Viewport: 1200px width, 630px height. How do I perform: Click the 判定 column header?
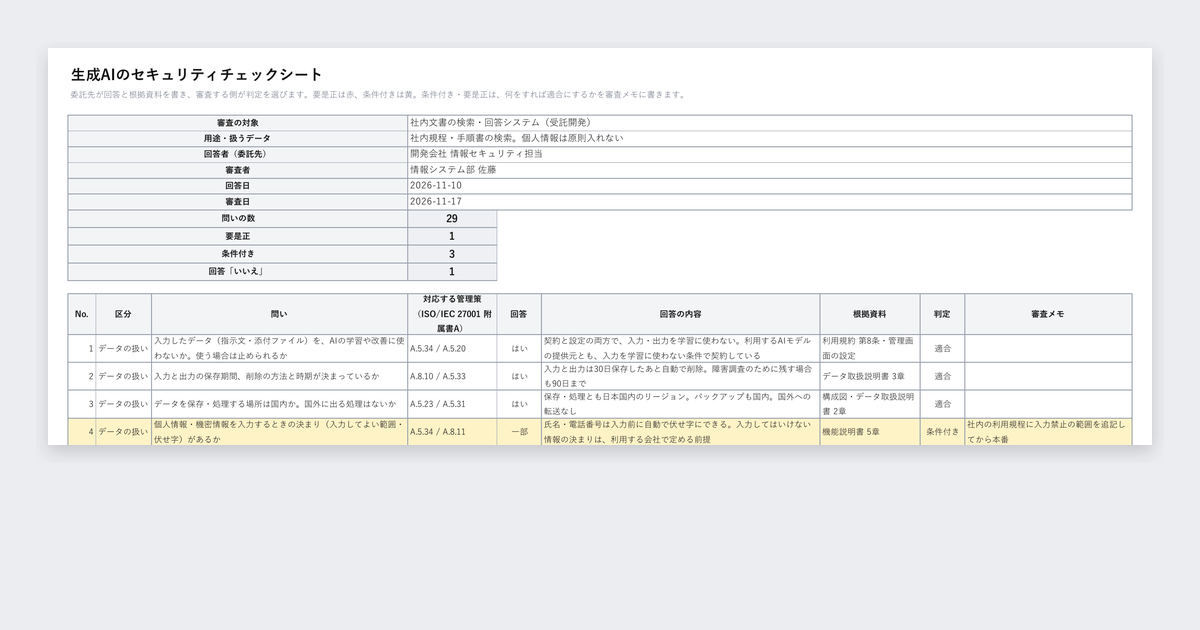pyautogui.click(x=943, y=314)
